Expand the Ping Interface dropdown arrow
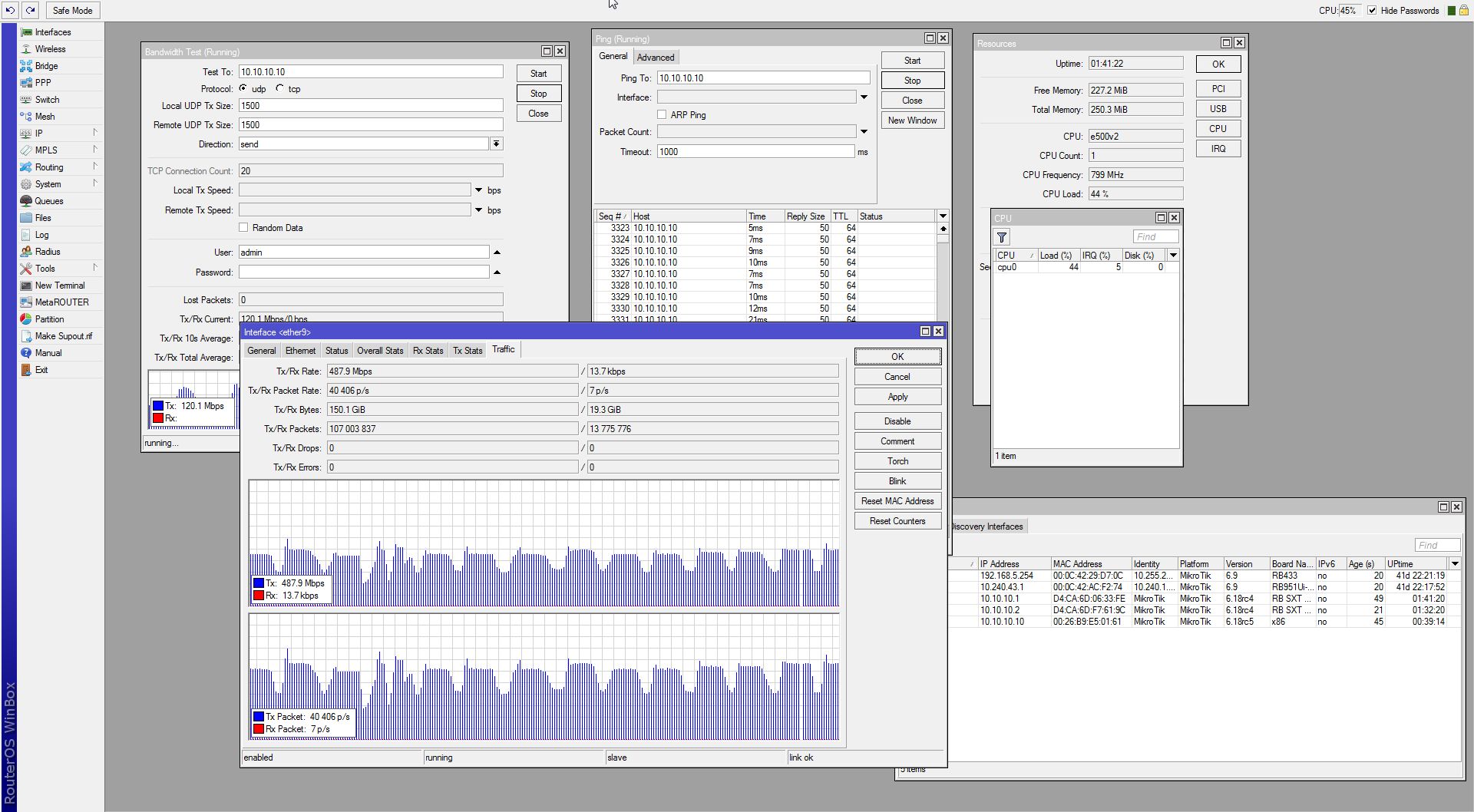 click(x=864, y=97)
